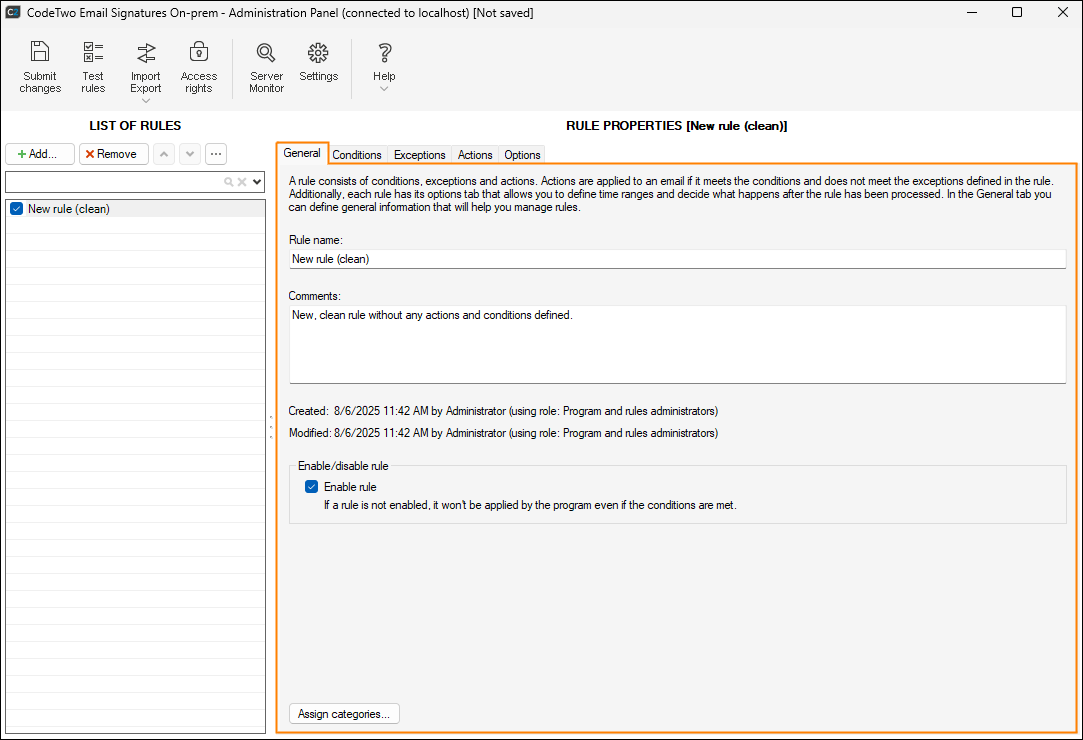Expand the Help menu dropdown
Image resolution: width=1083 pixels, height=740 pixels.
[384, 89]
